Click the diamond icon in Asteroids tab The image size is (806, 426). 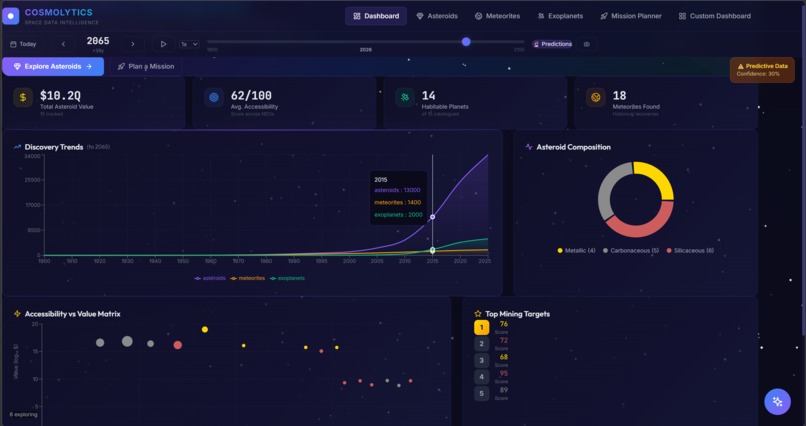(x=420, y=16)
